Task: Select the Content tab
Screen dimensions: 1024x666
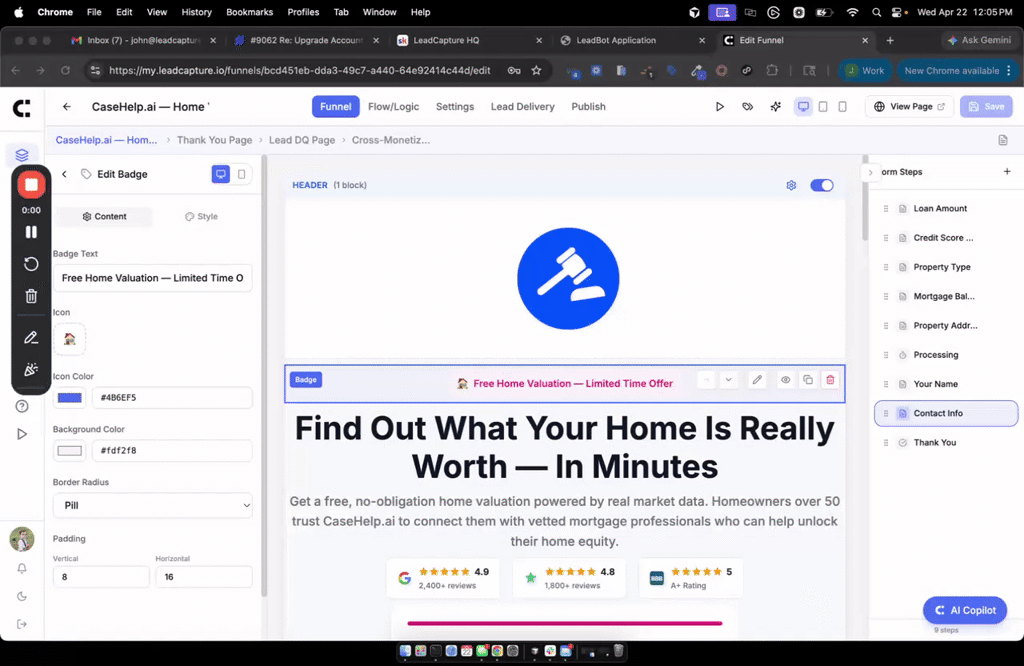Action: click(x=104, y=216)
